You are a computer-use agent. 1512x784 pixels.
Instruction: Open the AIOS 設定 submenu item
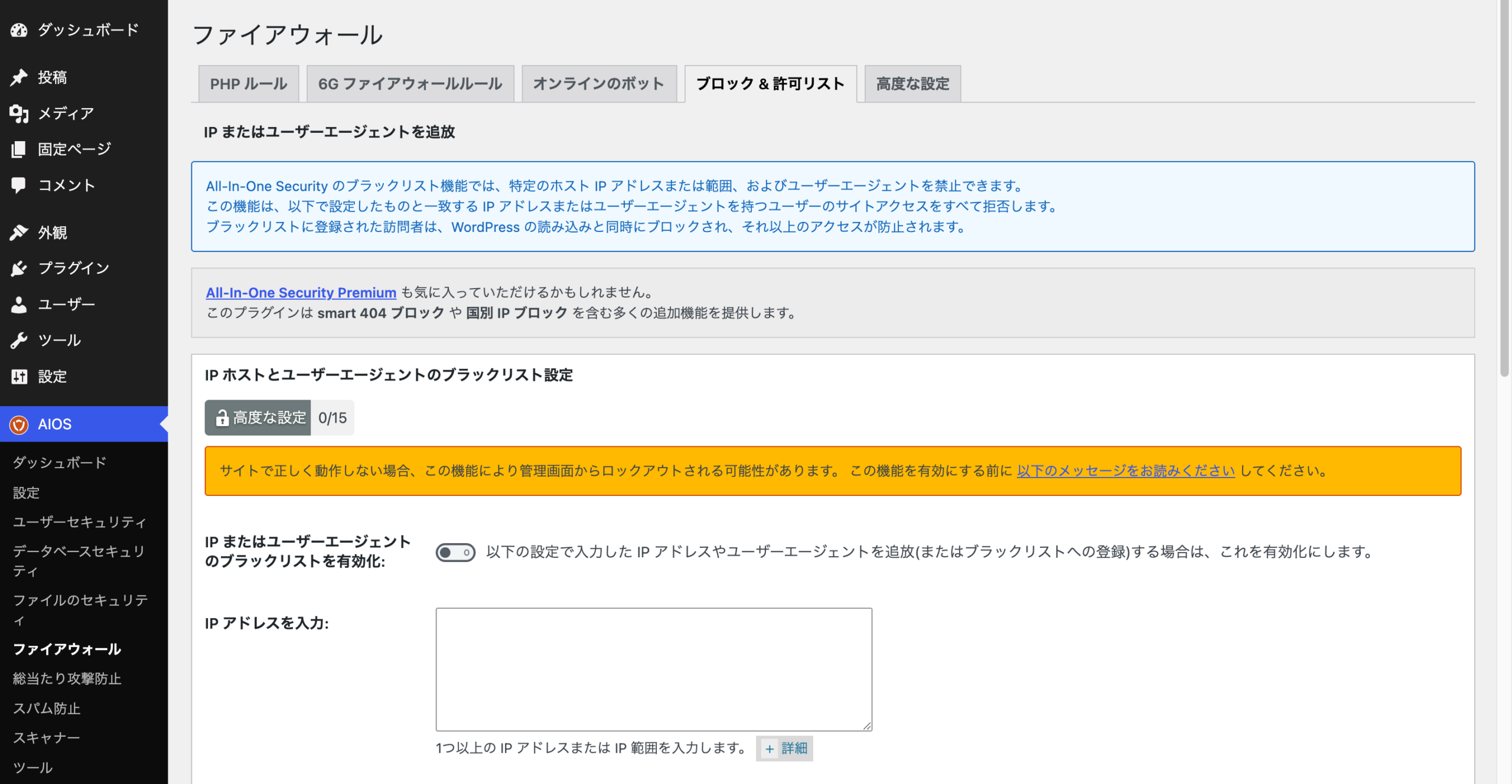click(x=26, y=493)
